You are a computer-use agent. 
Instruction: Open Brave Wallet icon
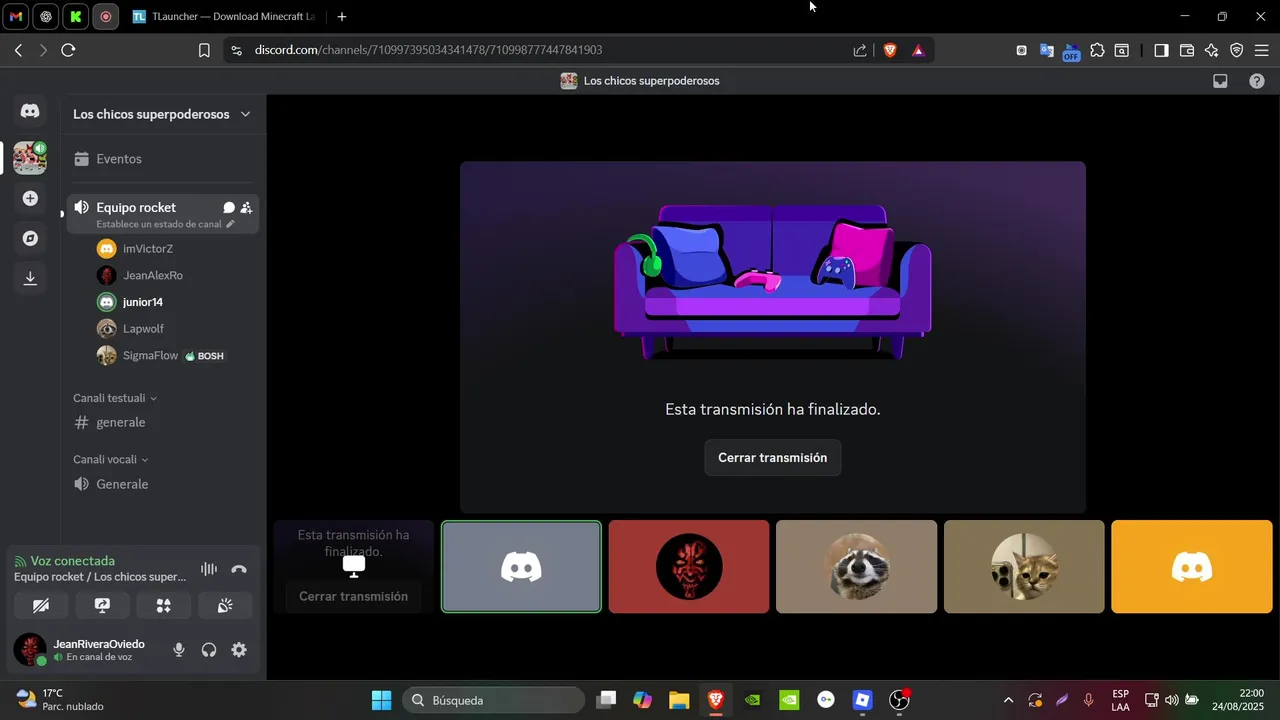[x=1187, y=50]
